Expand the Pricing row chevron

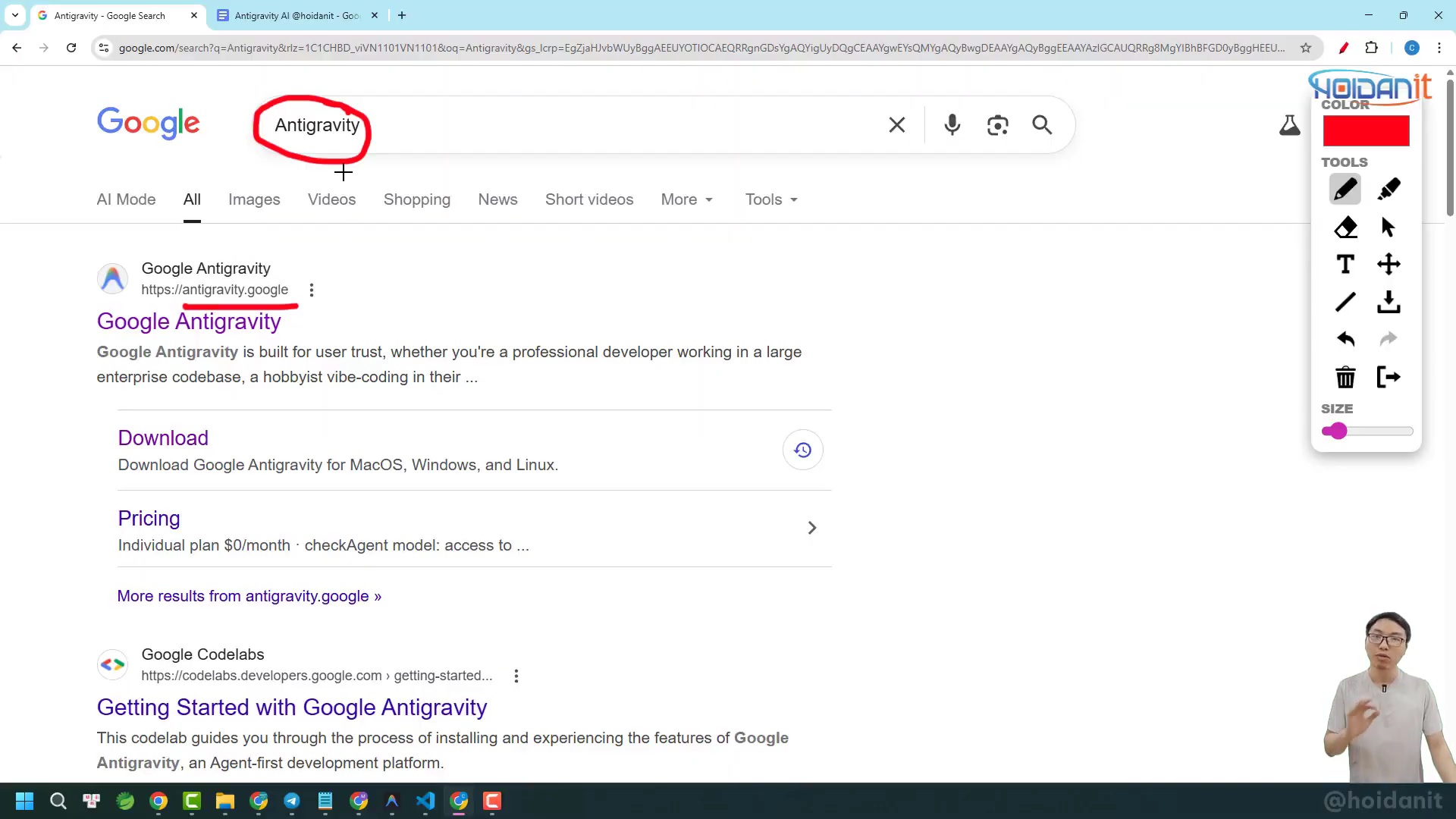(x=811, y=528)
